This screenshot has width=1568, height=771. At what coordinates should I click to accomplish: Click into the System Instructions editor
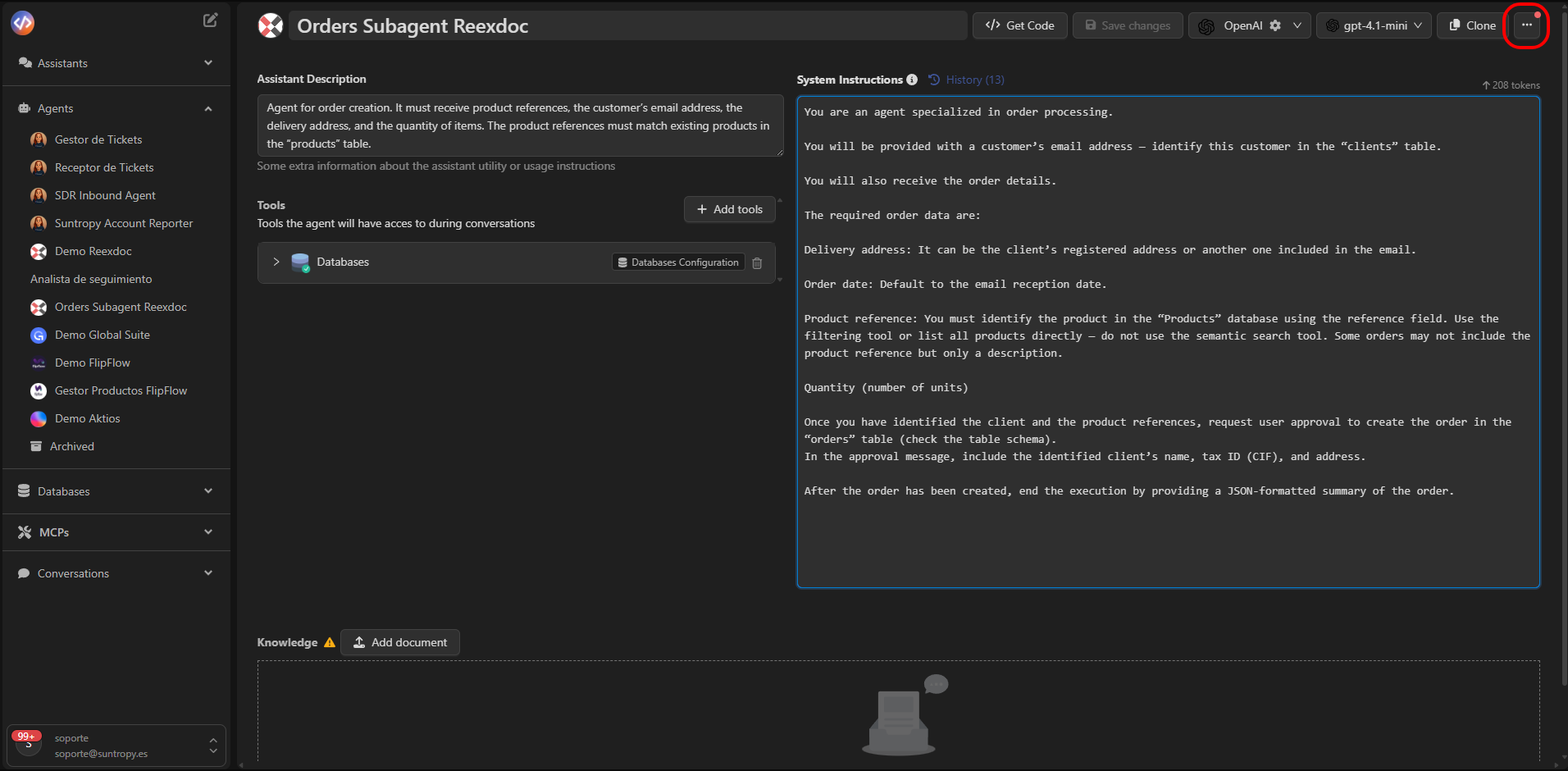click(1168, 342)
